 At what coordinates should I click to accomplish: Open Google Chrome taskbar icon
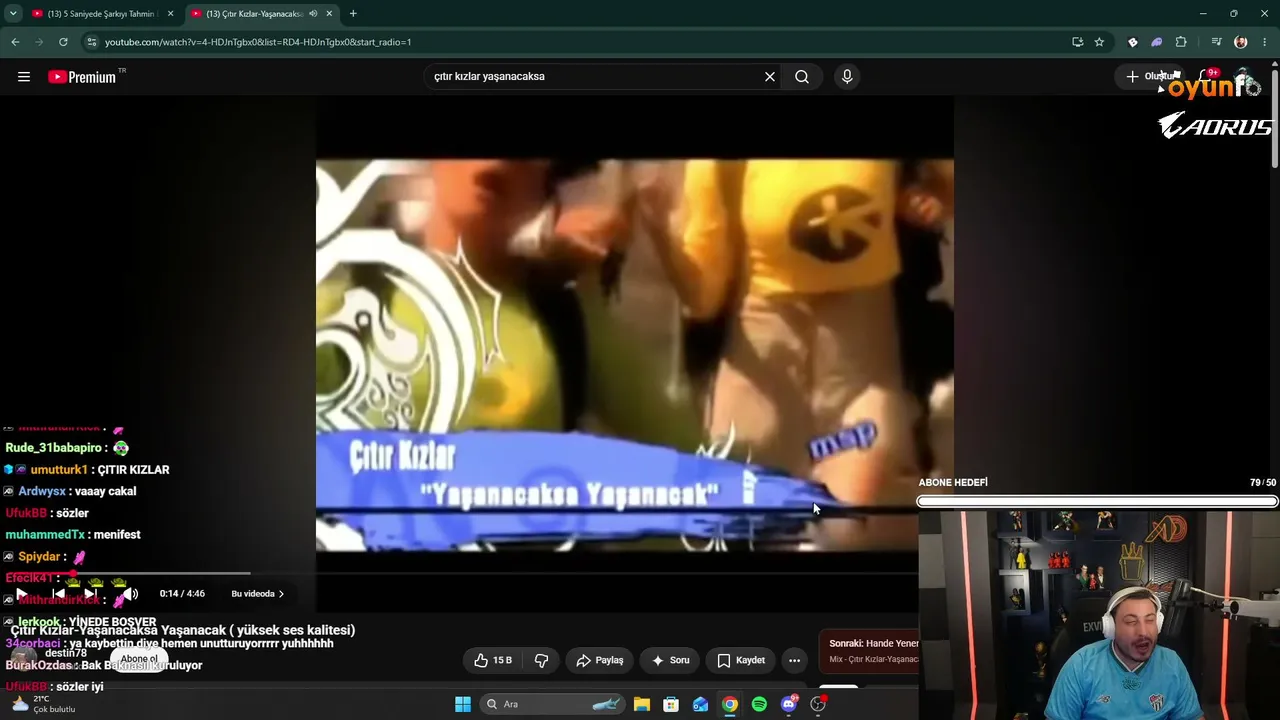730,704
